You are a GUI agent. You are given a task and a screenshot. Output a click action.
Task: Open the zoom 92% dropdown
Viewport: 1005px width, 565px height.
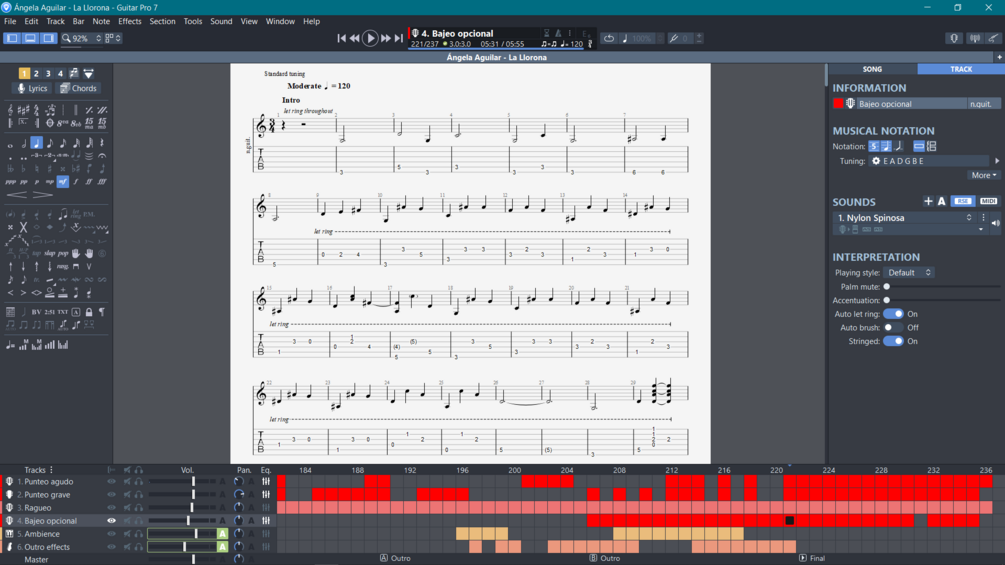pyautogui.click(x=82, y=38)
